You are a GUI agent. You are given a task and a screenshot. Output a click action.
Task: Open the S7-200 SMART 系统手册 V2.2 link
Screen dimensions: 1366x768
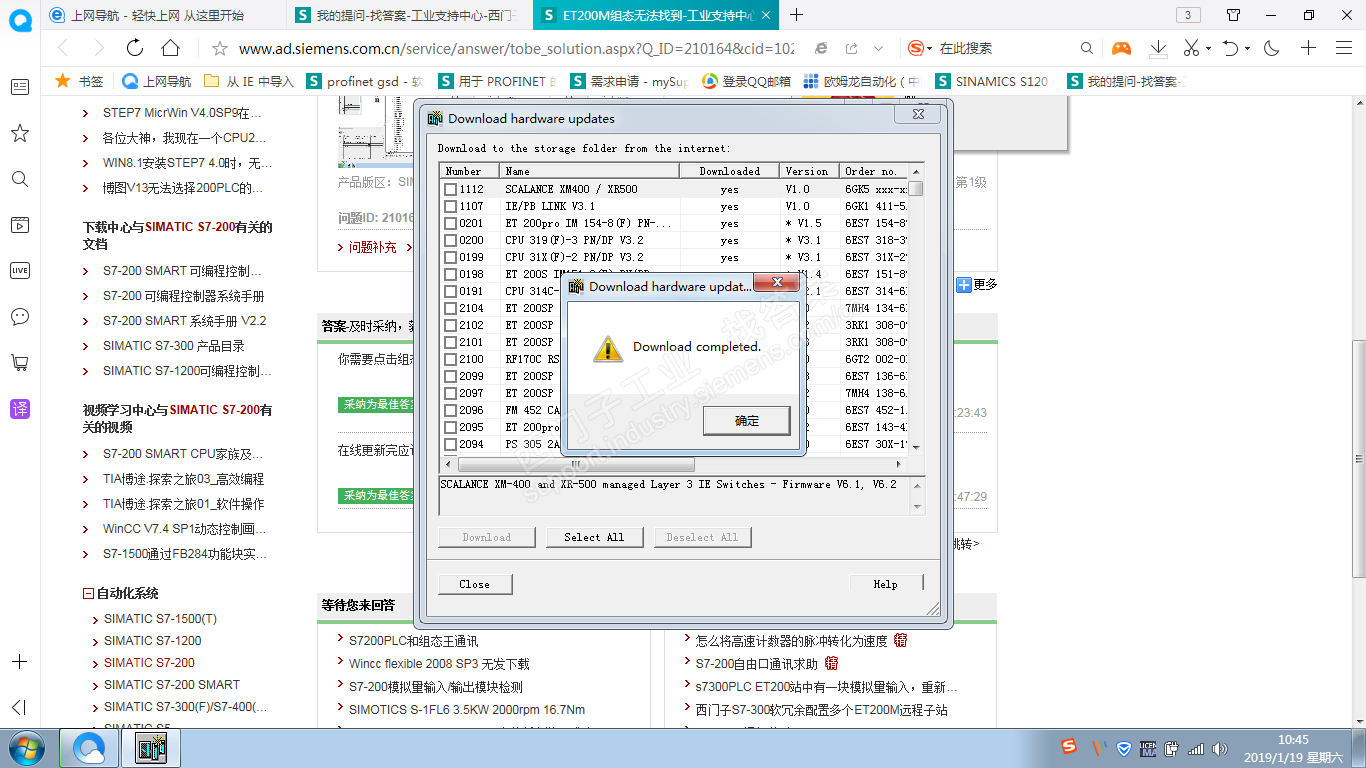[x=184, y=321]
